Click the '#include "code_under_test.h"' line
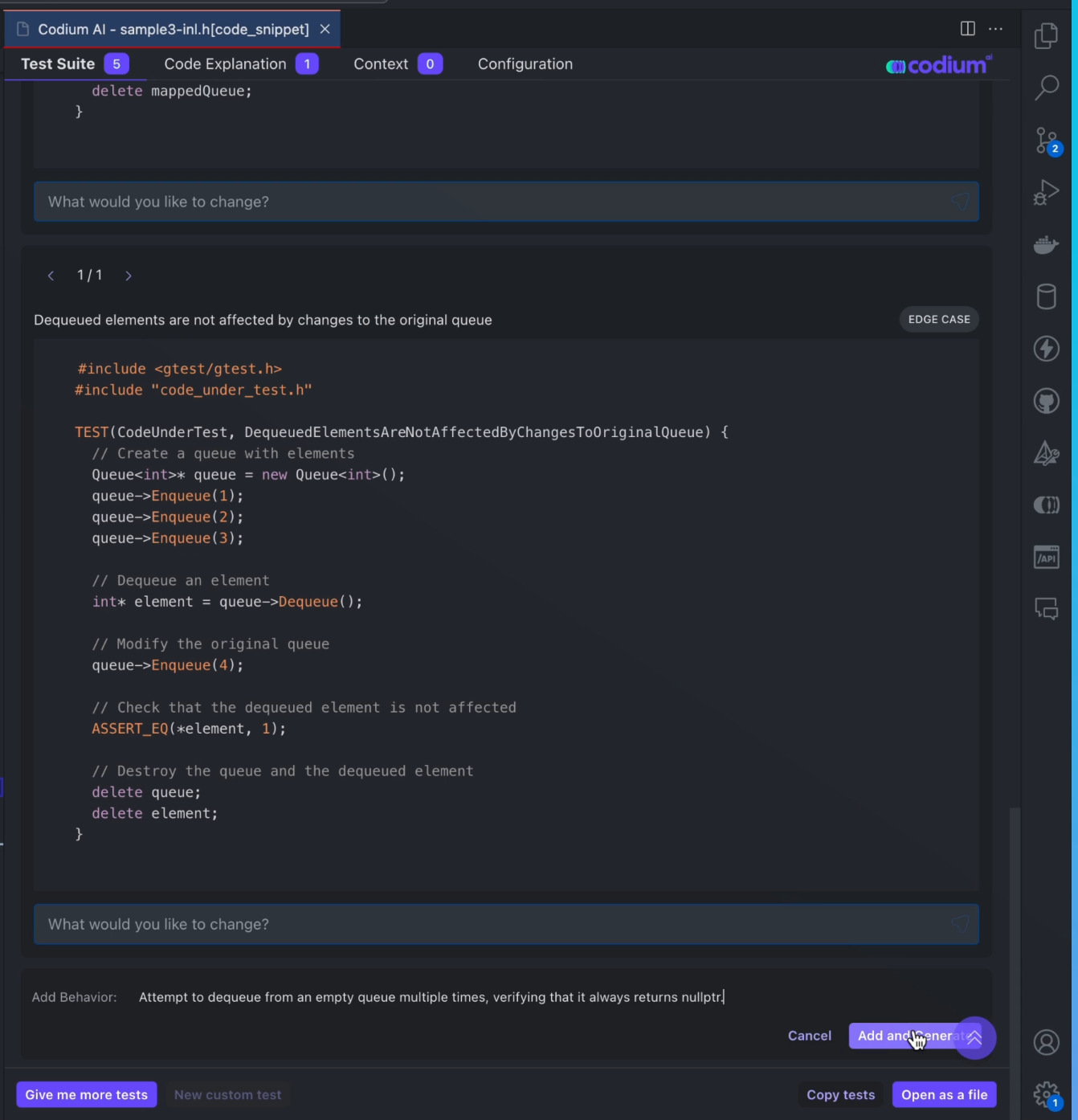 (x=194, y=390)
